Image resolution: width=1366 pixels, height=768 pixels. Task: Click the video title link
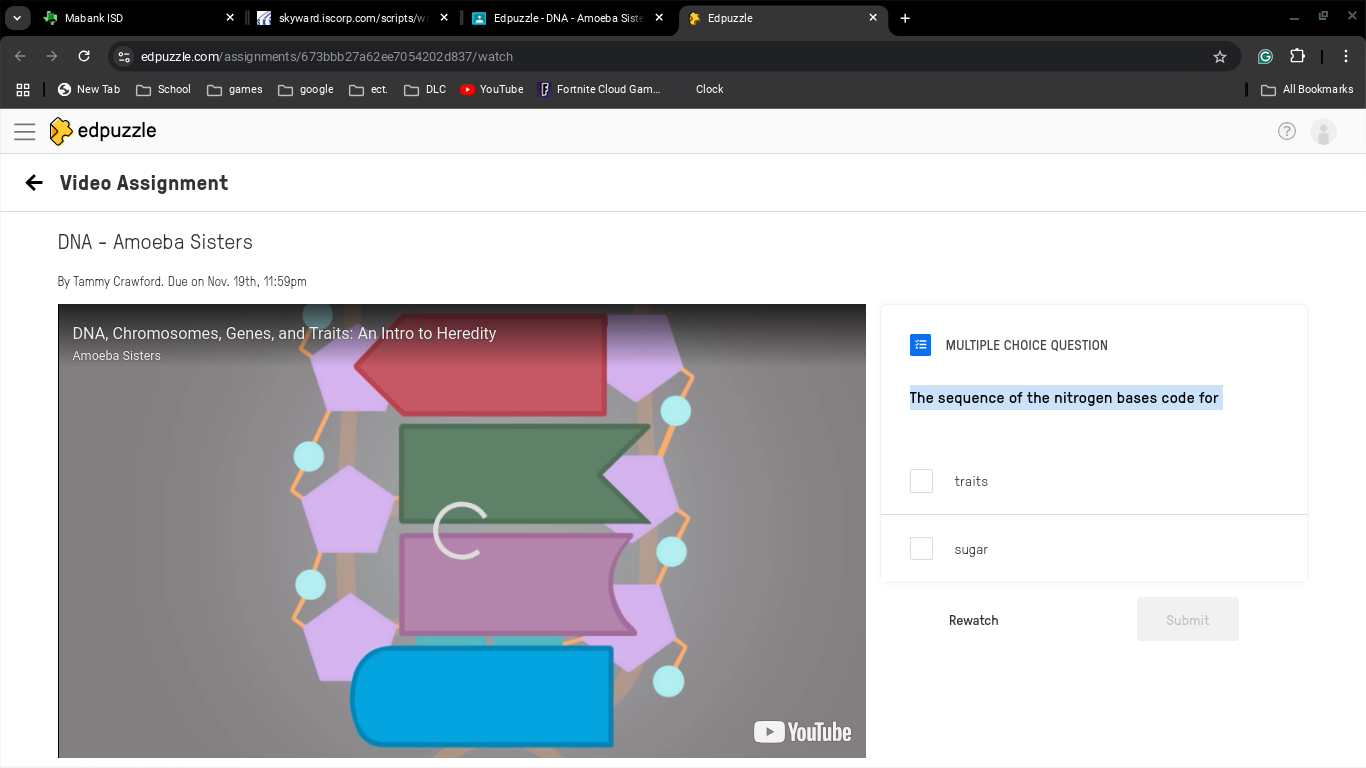point(284,333)
